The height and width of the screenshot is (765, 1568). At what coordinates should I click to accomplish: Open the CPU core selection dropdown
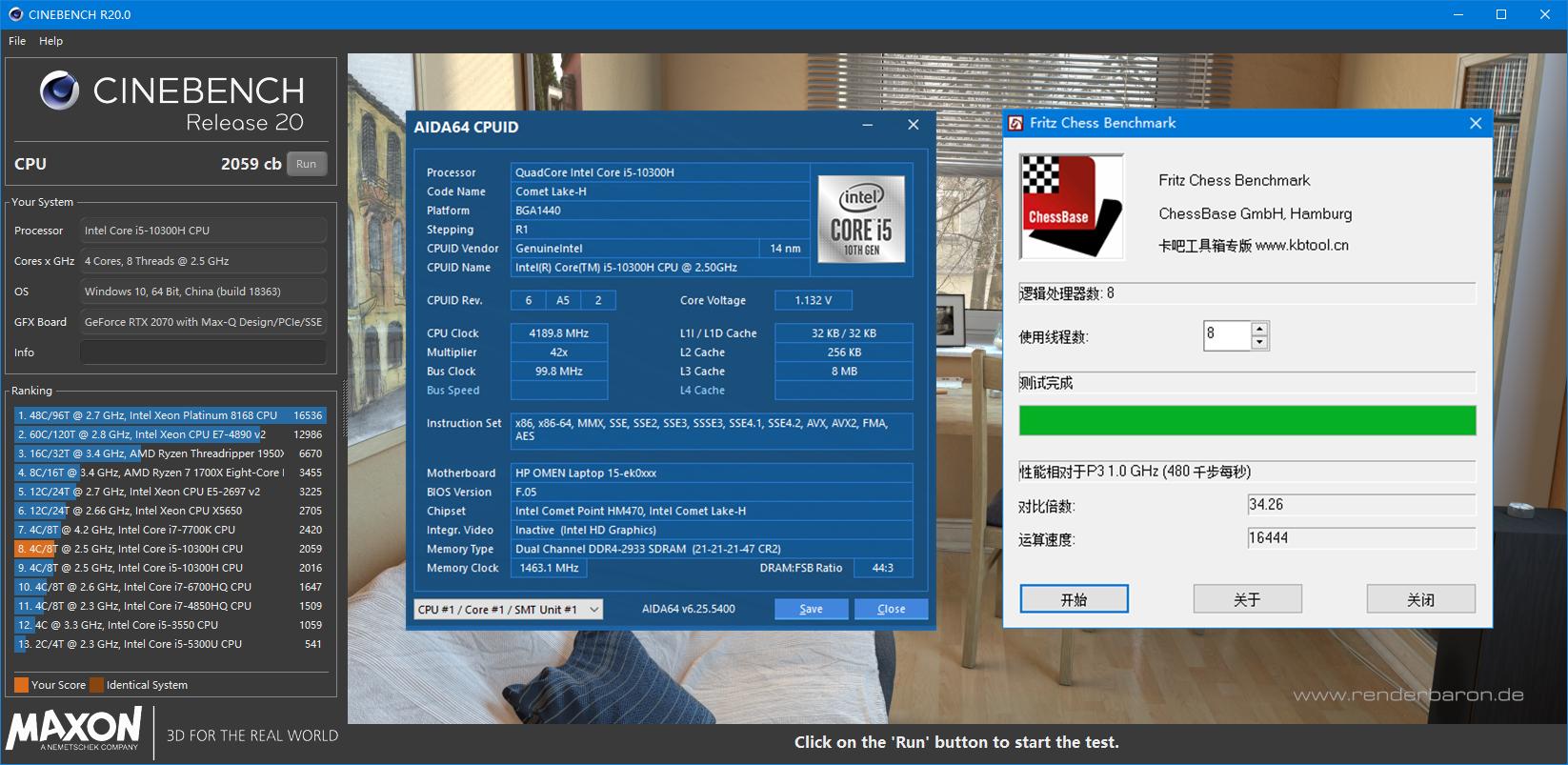tap(509, 610)
